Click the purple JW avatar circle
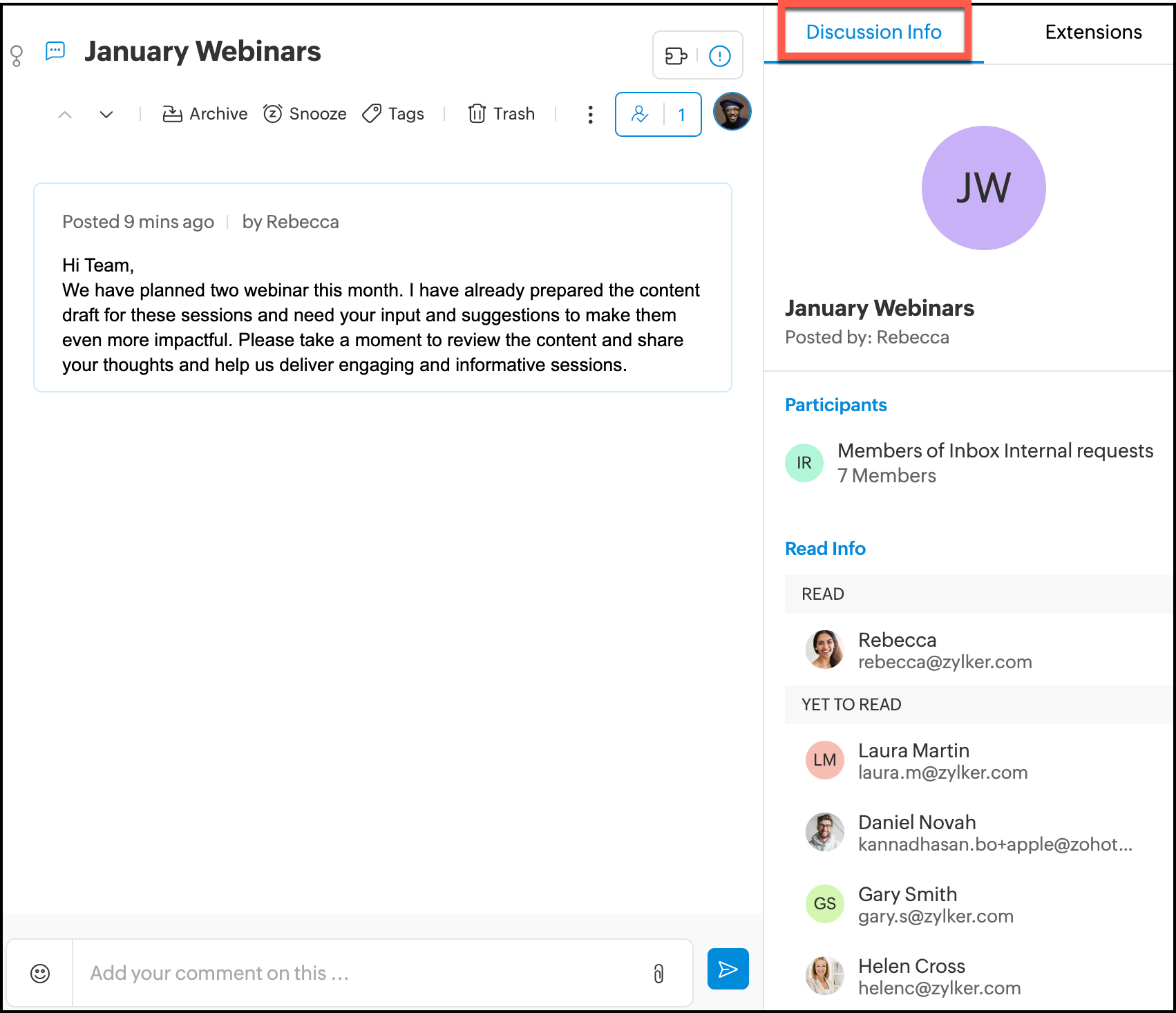This screenshot has width=1176, height=1013. click(983, 188)
